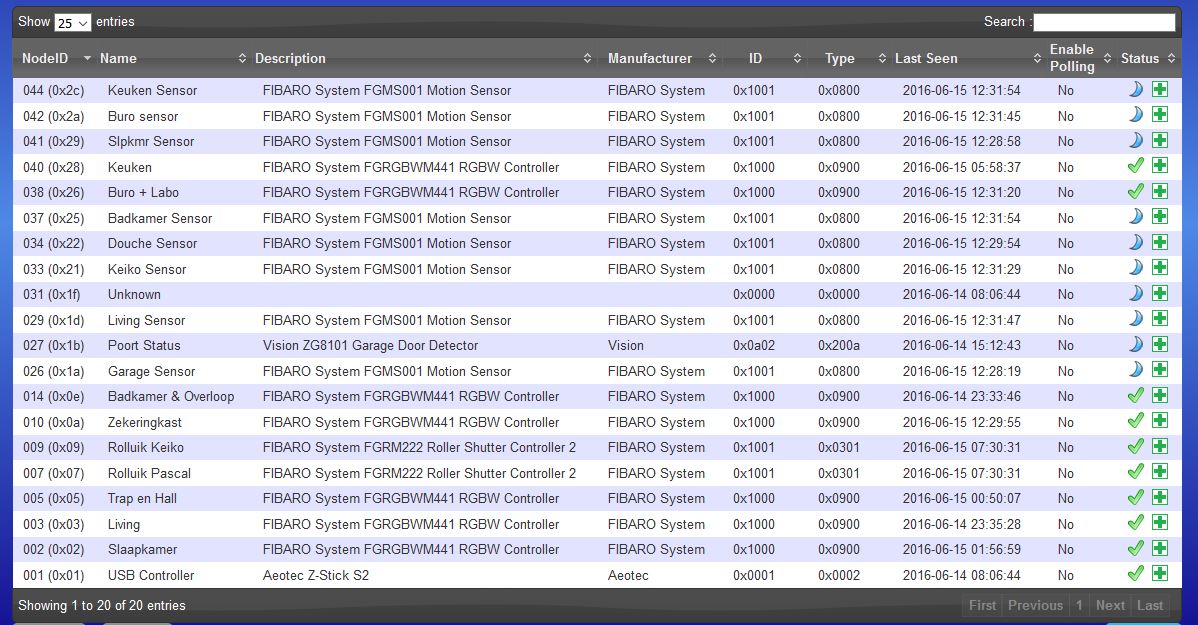Click plus icon for Rolluik Pascal row
1198x625 pixels.
pyautogui.click(x=1160, y=471)
